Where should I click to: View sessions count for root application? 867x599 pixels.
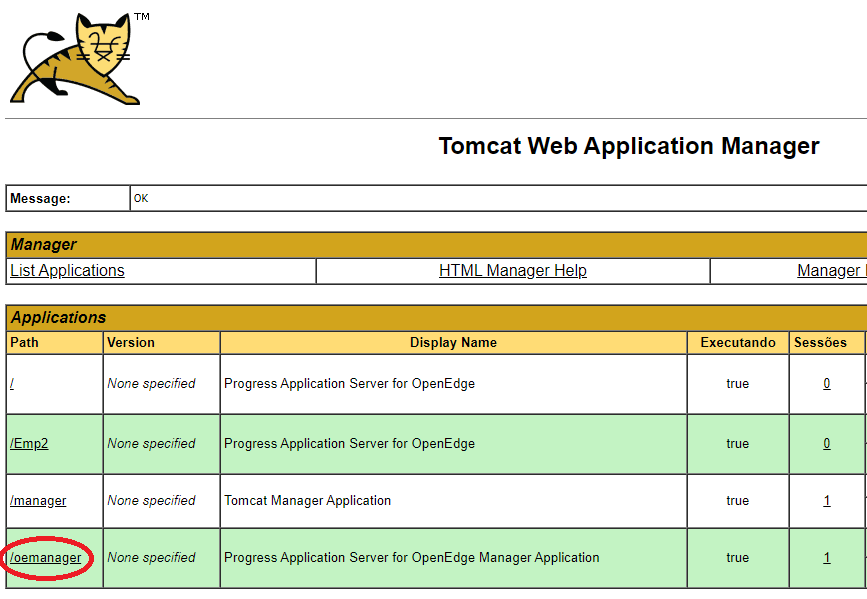[x=827, y=383]
